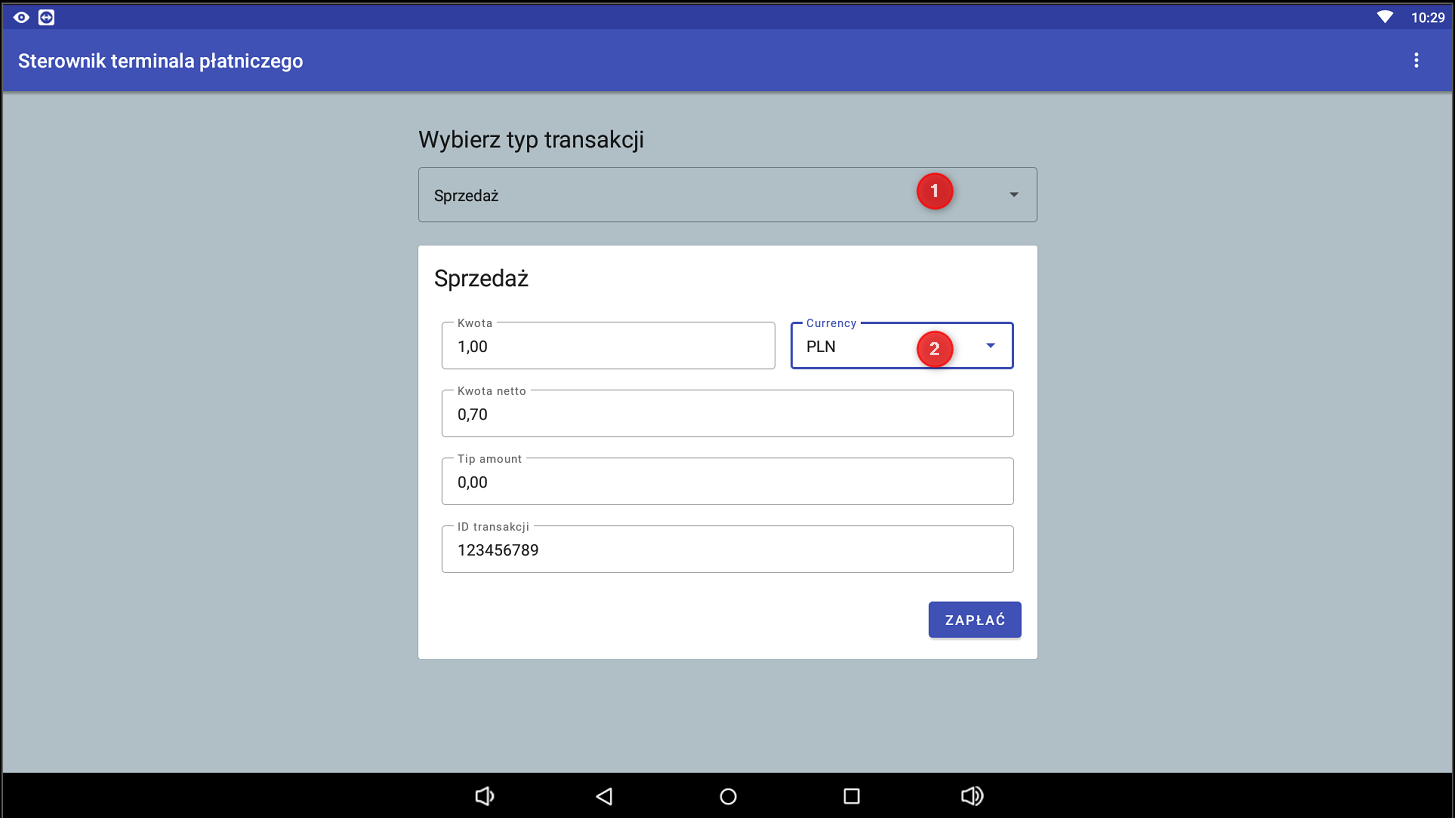Open the three-dot overflow menu
Image resolution: width=1455 pixels, height=818 pixels.
1415,61
